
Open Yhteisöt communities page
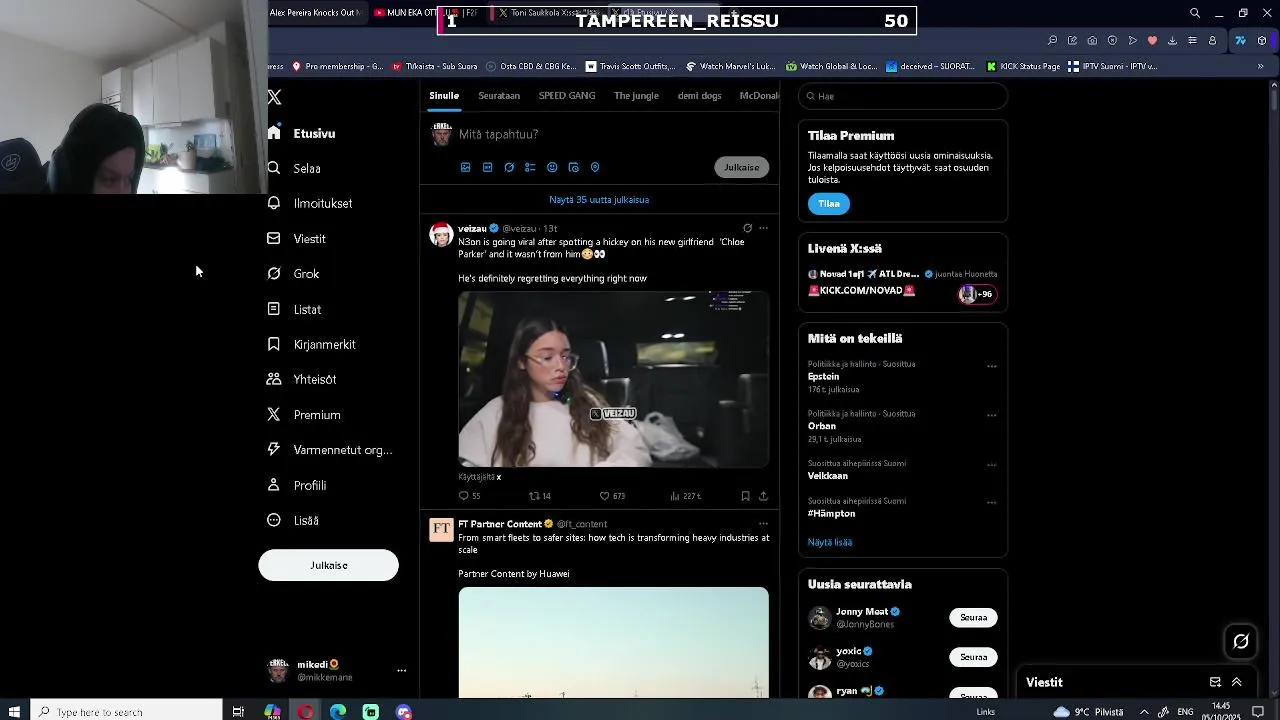(302, 379)
